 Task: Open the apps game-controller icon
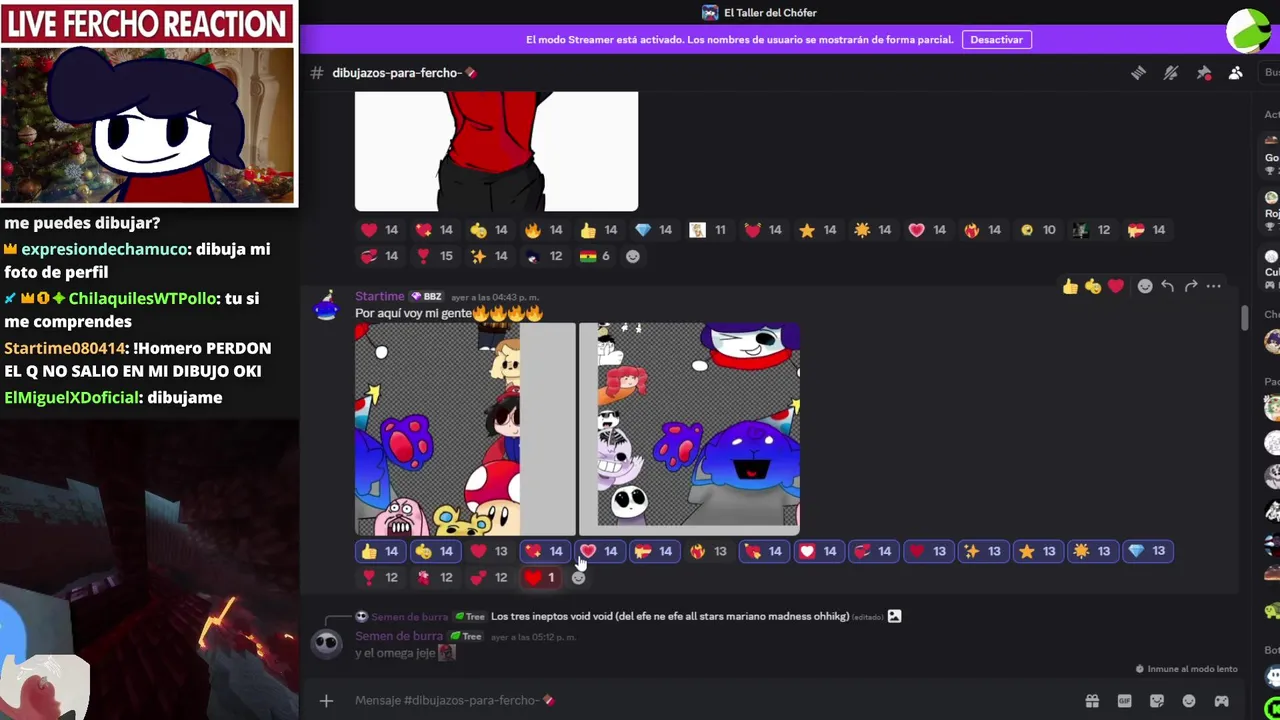point(1221,701)
